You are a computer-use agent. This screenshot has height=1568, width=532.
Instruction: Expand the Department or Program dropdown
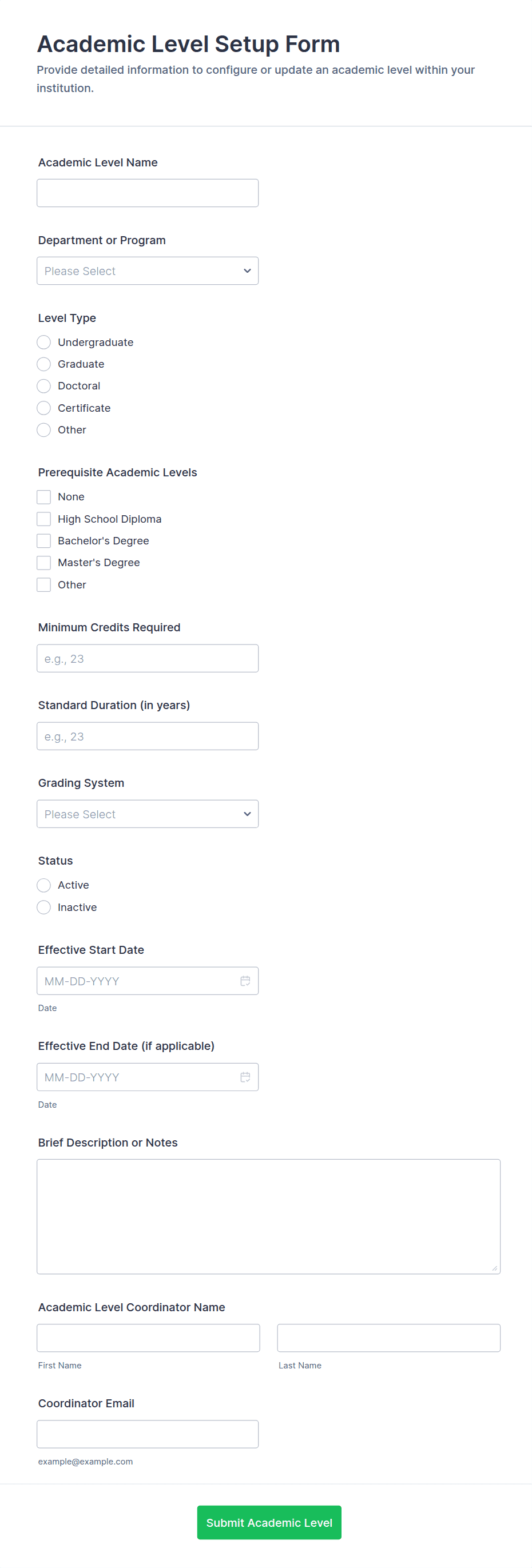pyautogui.click(x=148, y=271)
